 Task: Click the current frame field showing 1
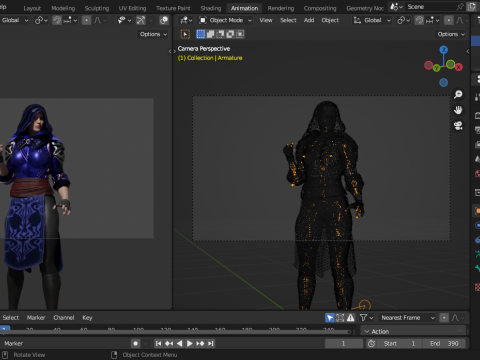pos(344,343)
